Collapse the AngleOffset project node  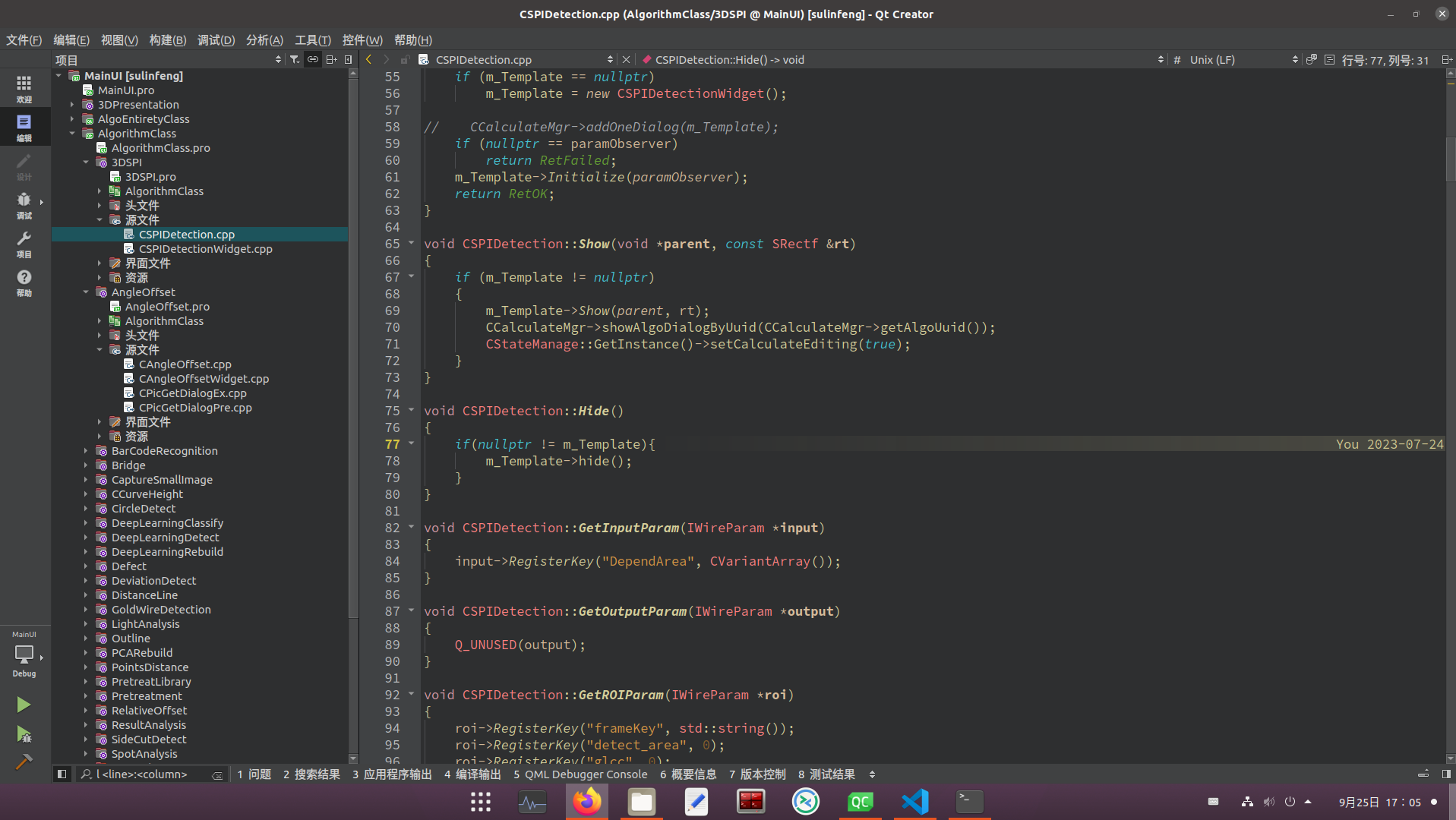tap(86, 292)
